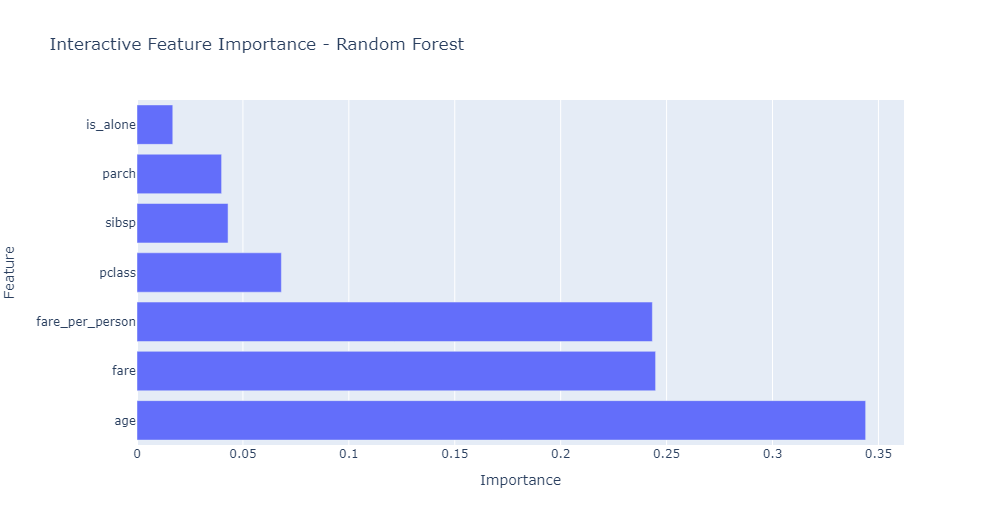Screen dimensions: 984x525
Task: Click the fare importance bar
Action: point(396,371)
